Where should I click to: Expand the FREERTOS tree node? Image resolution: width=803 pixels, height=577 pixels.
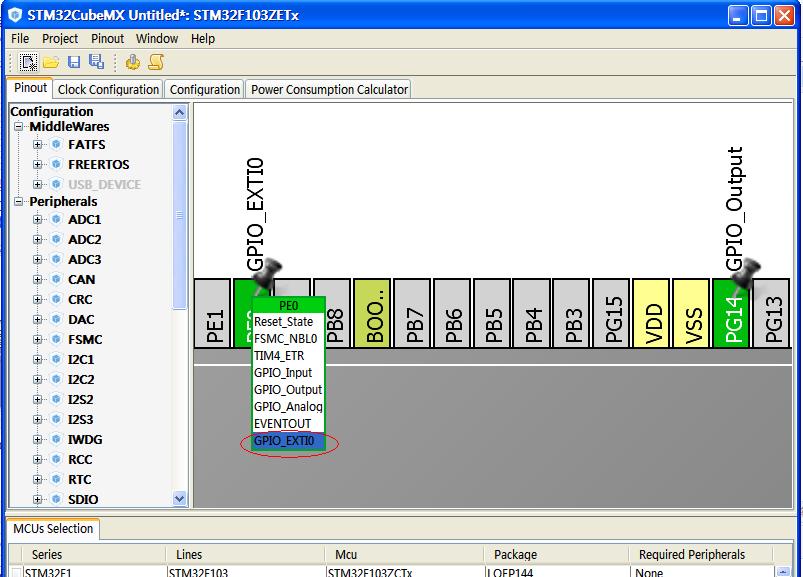38,165
